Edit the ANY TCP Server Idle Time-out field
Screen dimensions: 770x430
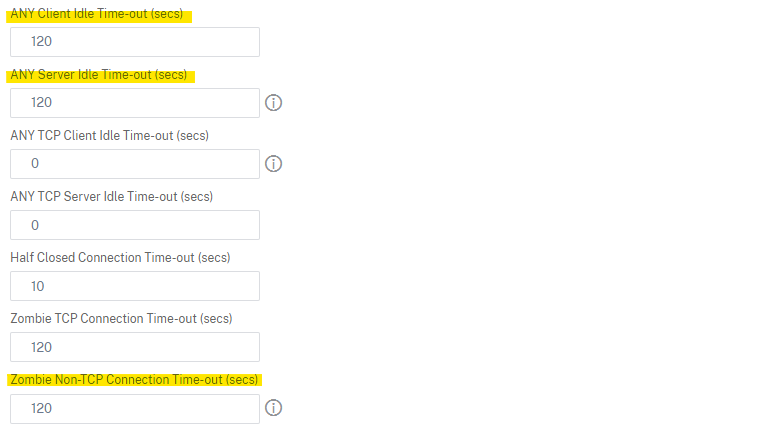coord(135,225)
